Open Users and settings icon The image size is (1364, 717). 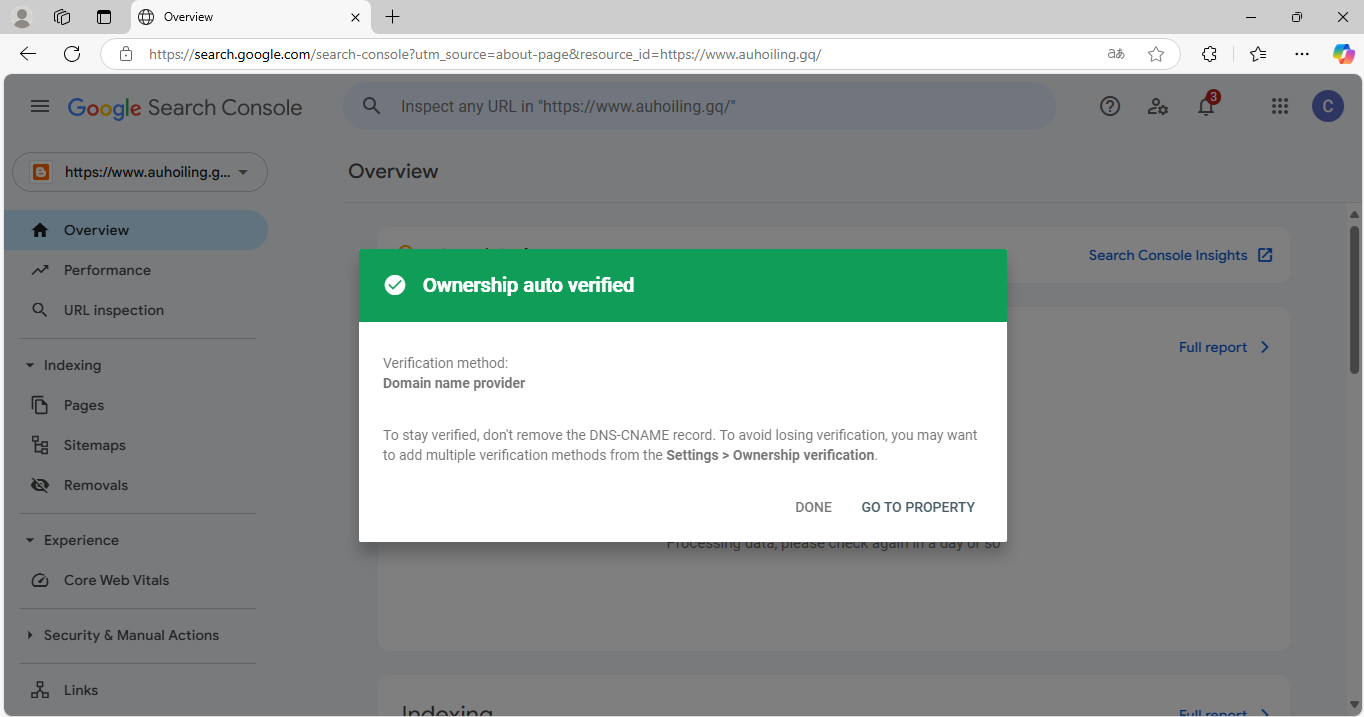tap(1158, 106)
